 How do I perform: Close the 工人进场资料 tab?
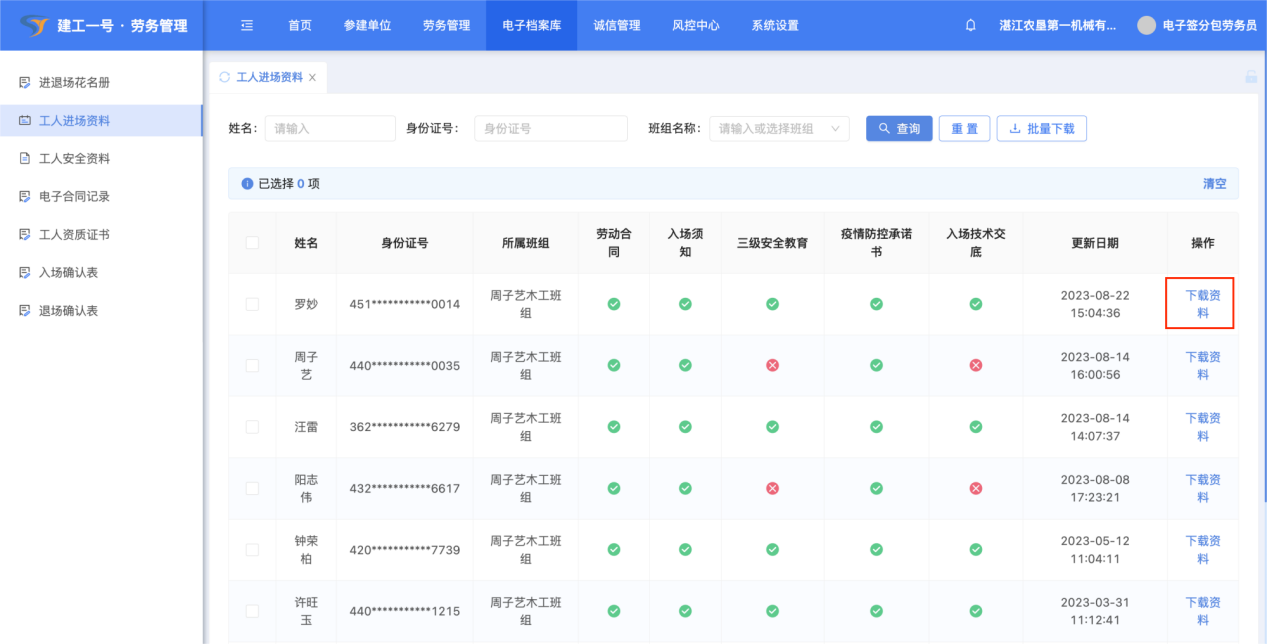[x=312, y=77]
